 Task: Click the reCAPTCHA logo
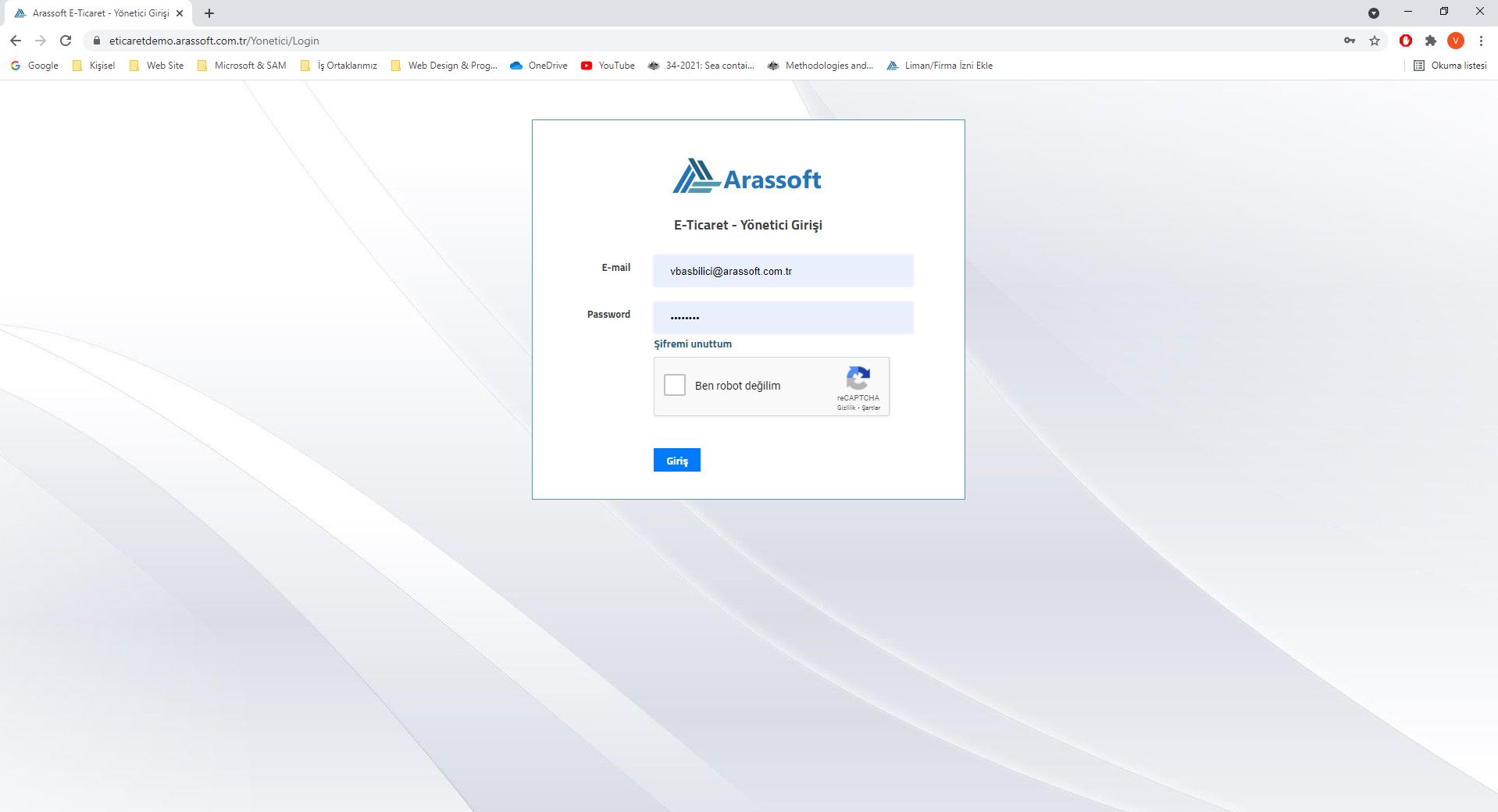tap(858, 378)
